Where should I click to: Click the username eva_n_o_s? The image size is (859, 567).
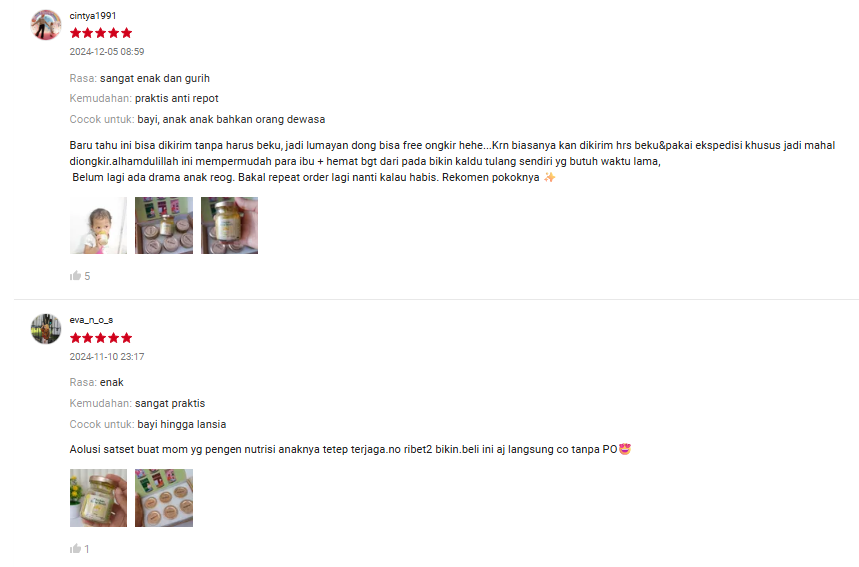pyautogui.click(x=91, y=320)
